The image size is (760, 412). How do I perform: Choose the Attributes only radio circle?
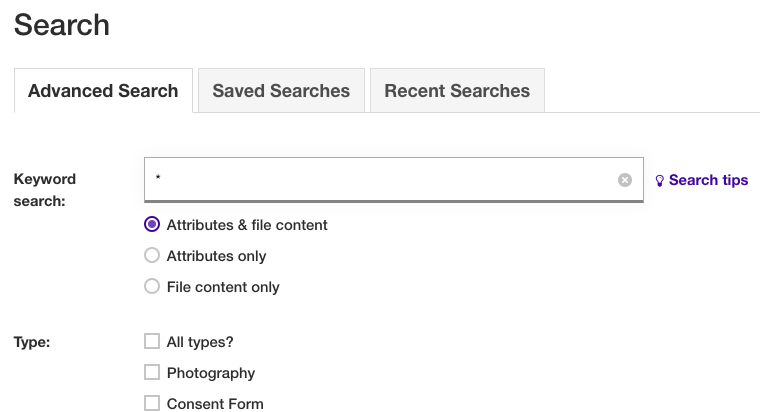152,255
